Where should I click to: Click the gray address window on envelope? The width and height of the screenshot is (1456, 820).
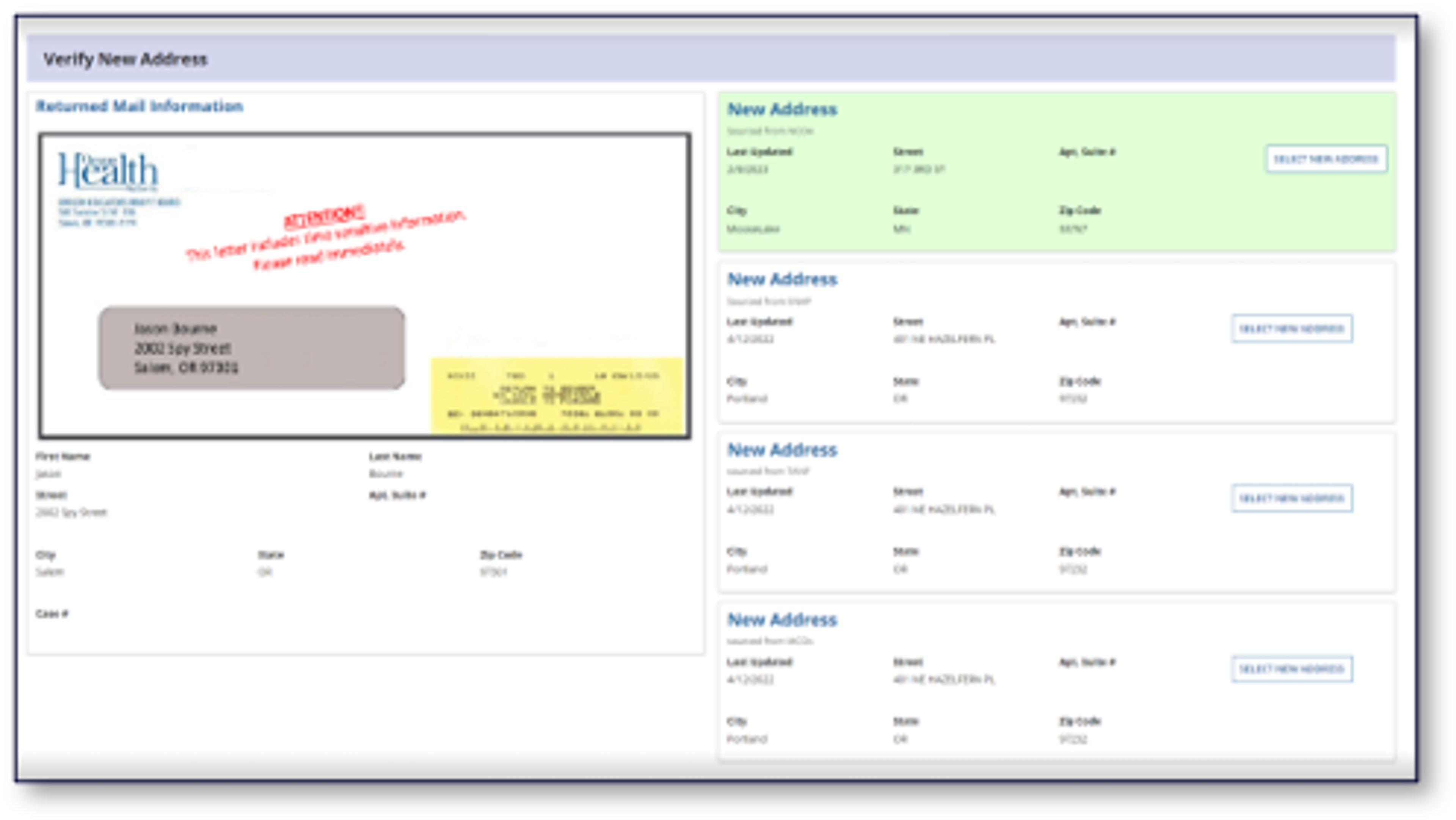[251, 348]
